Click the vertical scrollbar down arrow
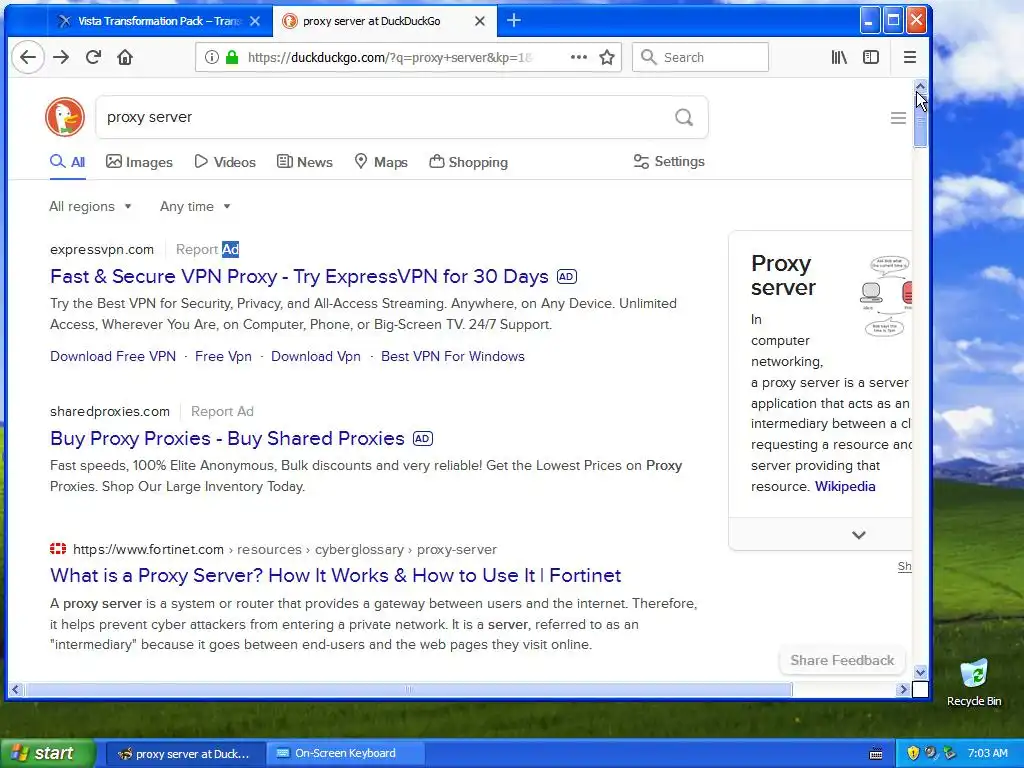Screen dimensions: 1024x768 [920, 672]
